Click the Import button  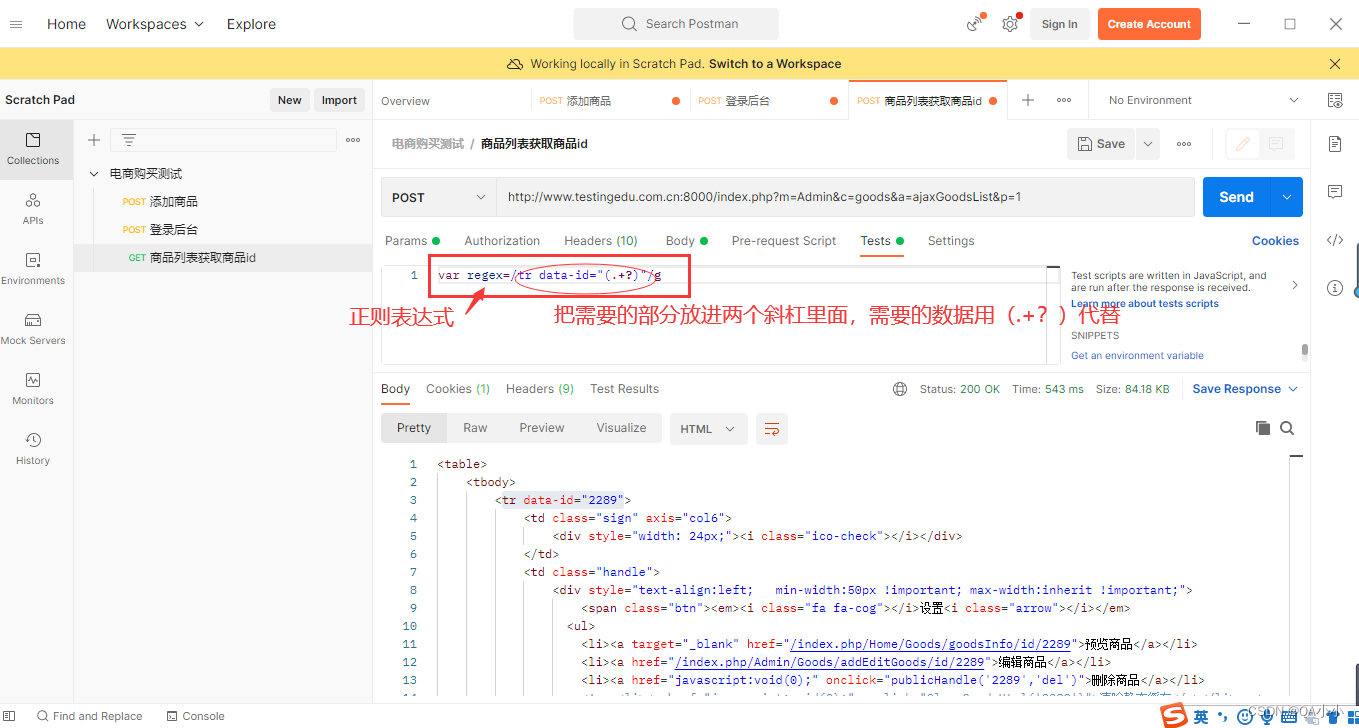(x=339, y=100)
